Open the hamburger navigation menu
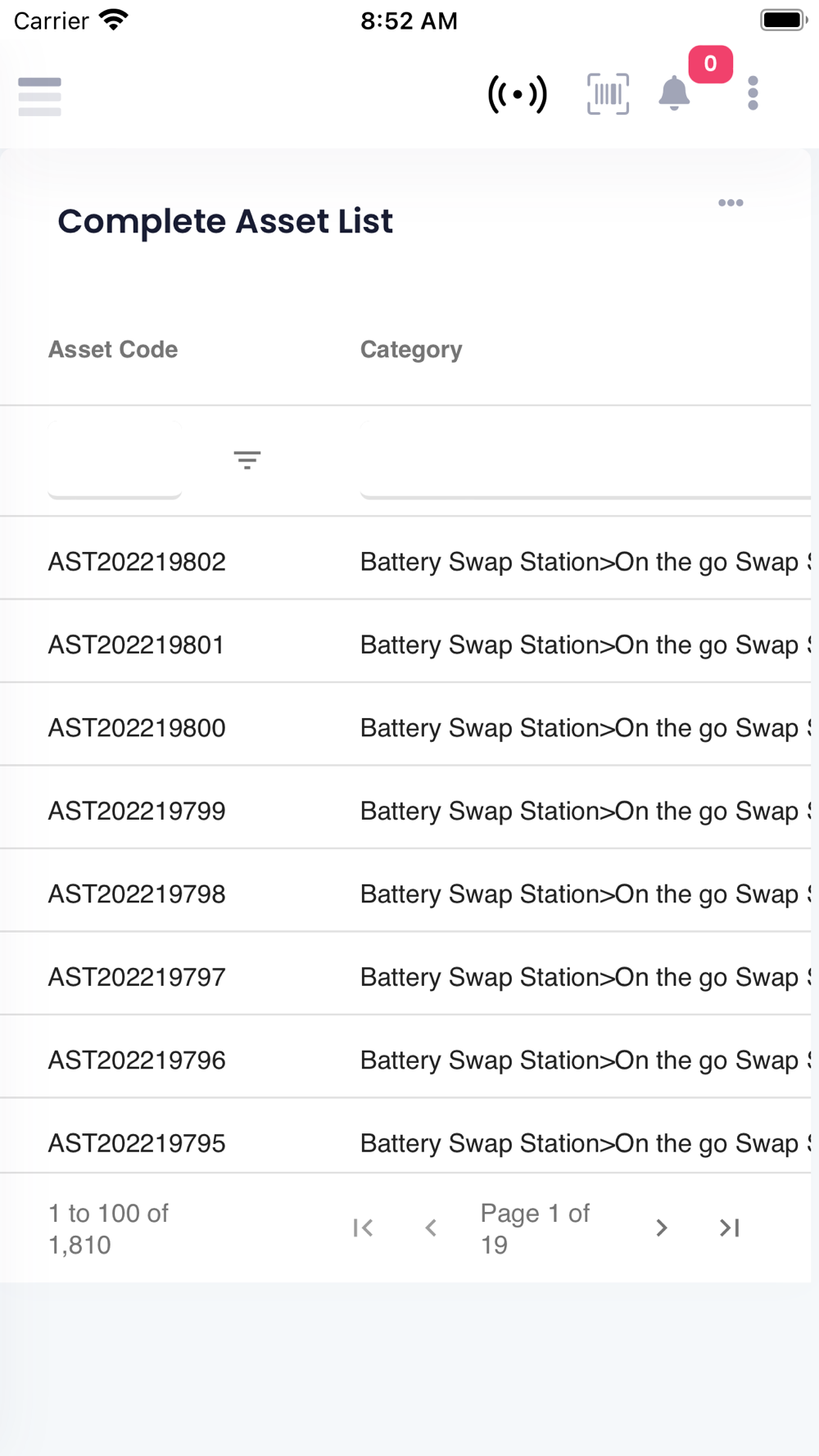The width and height of the screenshot is (819, 1456). (39, 97)
